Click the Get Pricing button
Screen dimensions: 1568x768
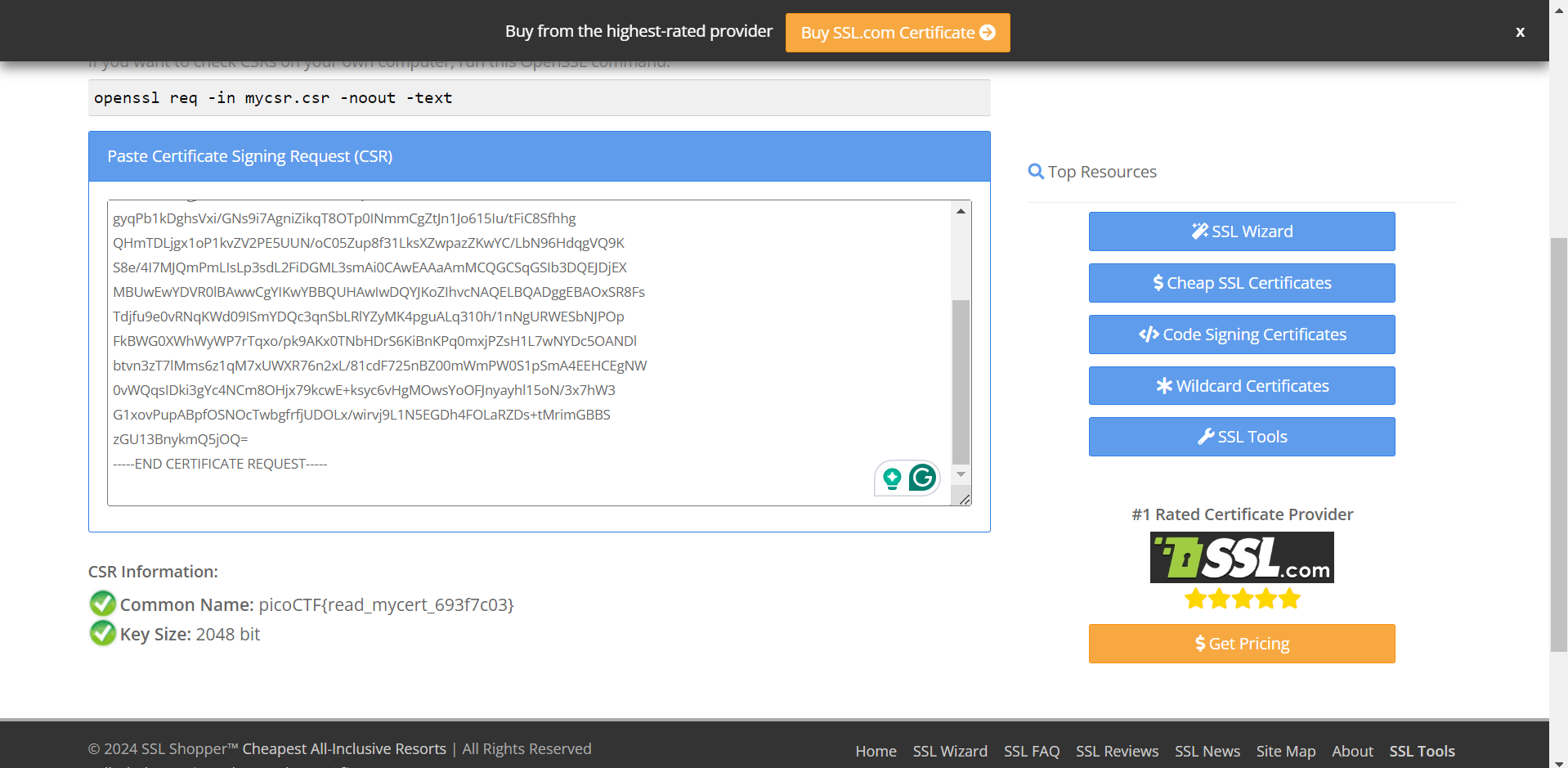click(1242, 644)
